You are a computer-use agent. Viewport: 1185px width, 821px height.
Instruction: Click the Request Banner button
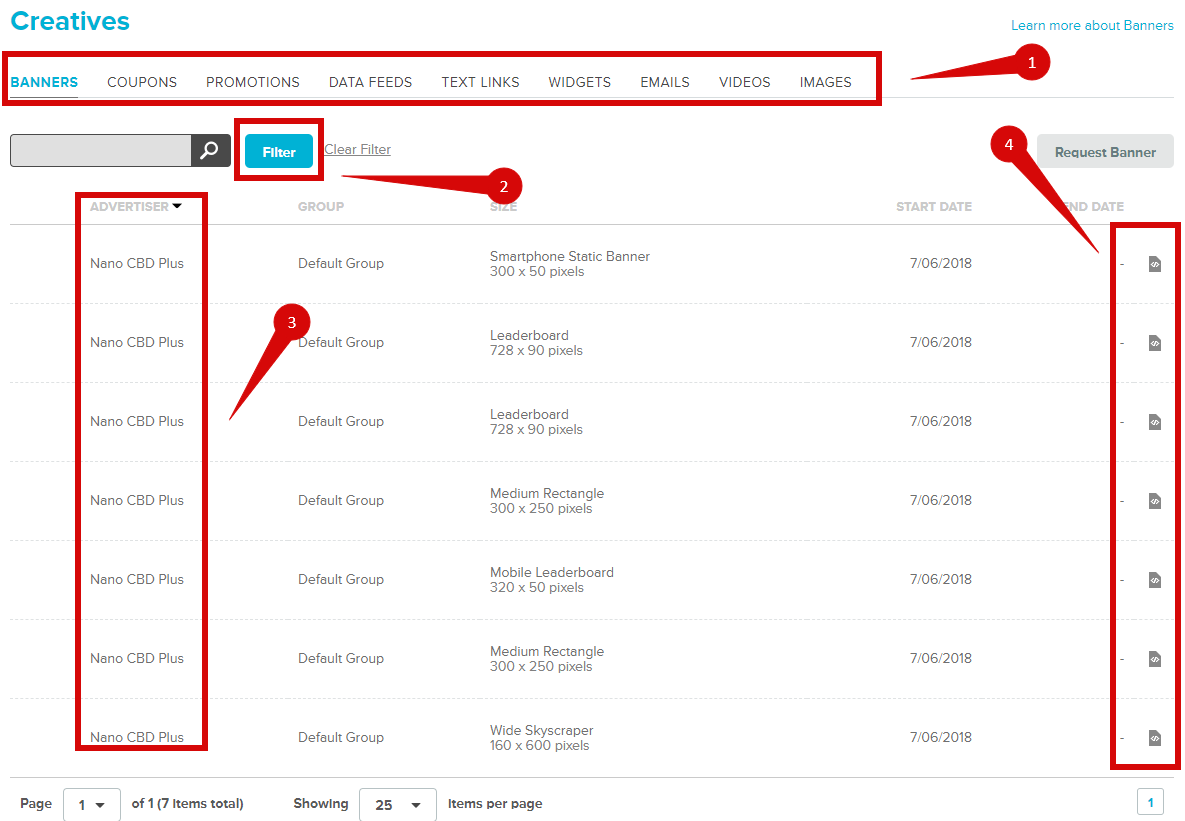[1105, 152]
